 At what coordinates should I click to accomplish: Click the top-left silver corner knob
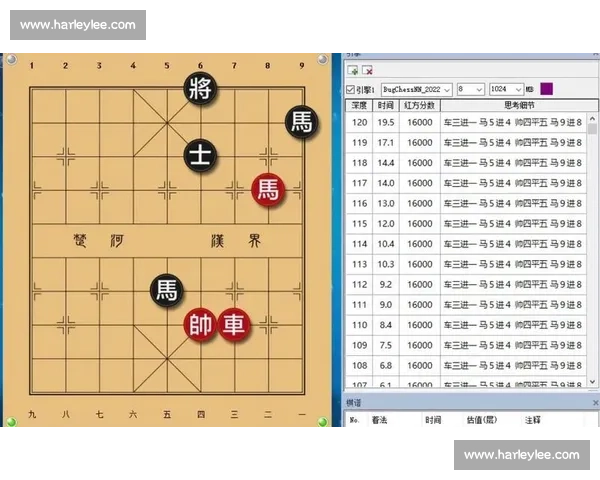pos(12,59)
